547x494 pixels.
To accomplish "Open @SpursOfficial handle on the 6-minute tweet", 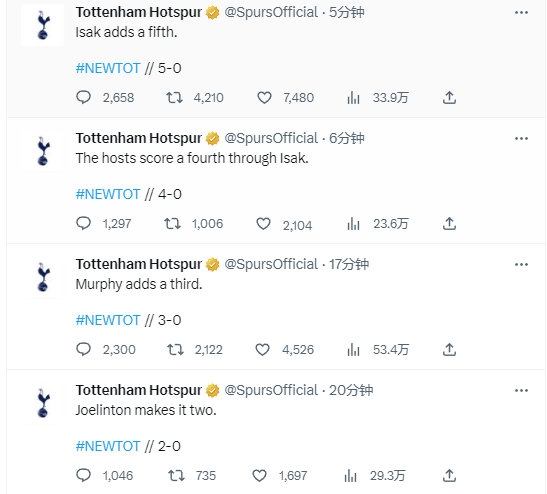I will [271, 139].
